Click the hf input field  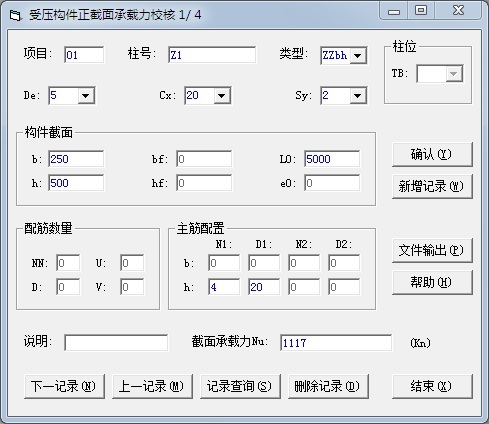click(x=204, y=183)
